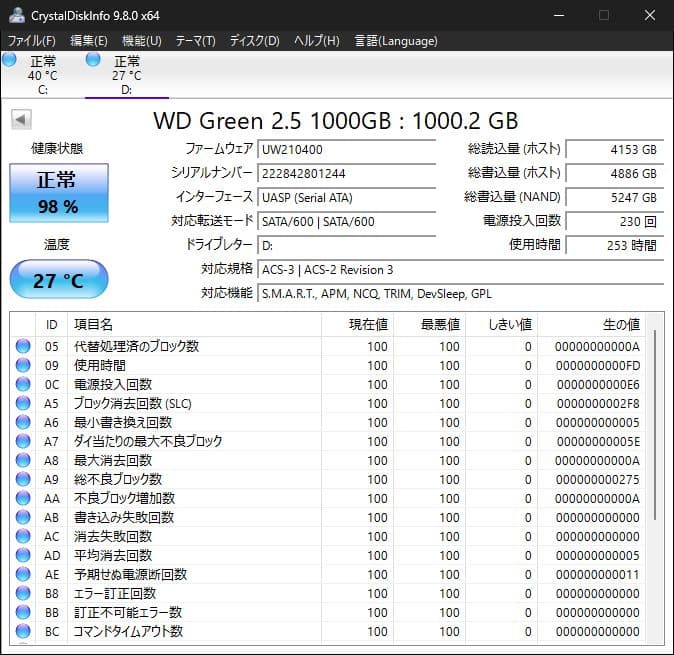Image resolution: width=674 pixels, height=655 pixels.
Task: Click the blue status icon for row AB
Action: [23, 517]
